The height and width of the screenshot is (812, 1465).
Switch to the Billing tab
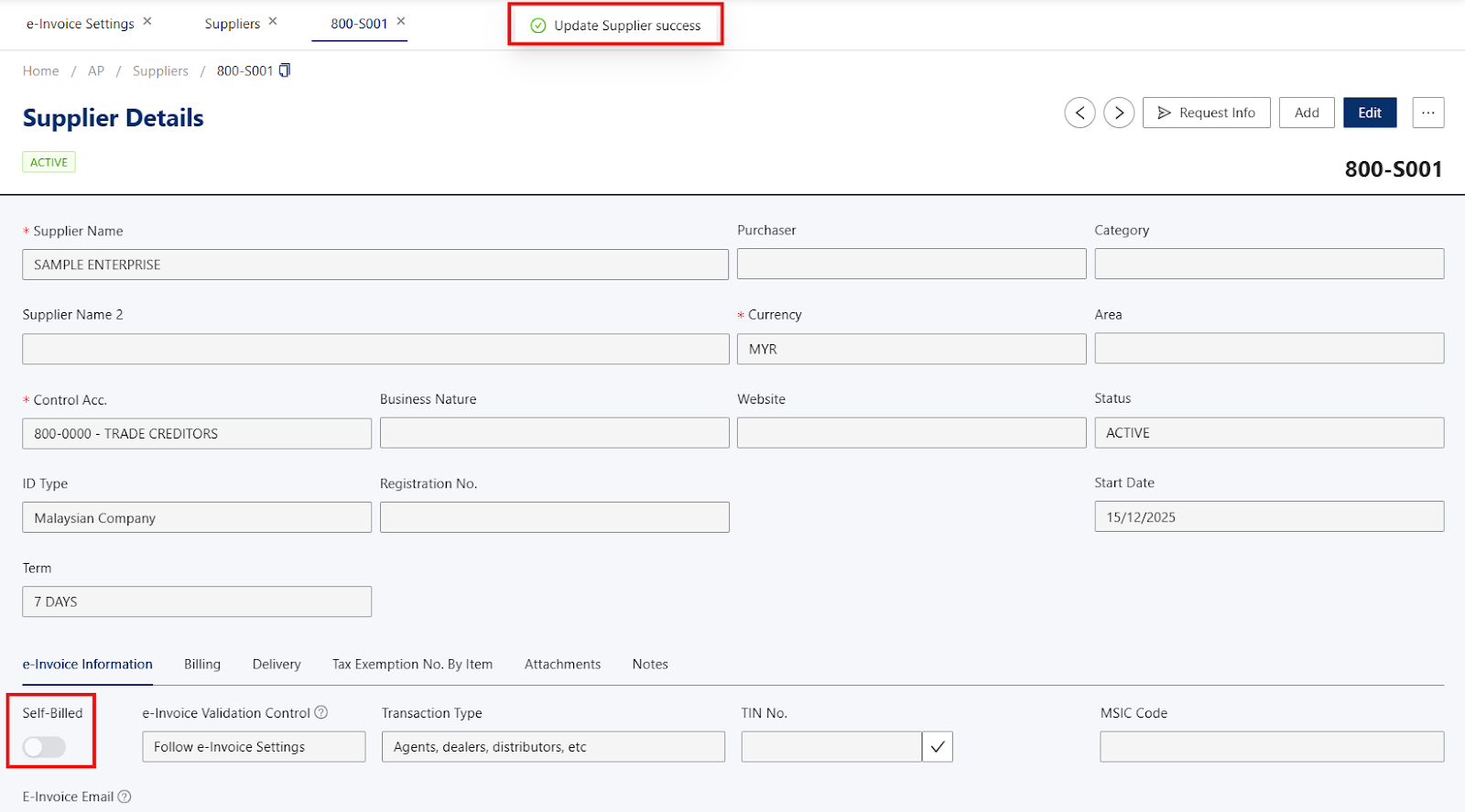[x=202, y=665]
